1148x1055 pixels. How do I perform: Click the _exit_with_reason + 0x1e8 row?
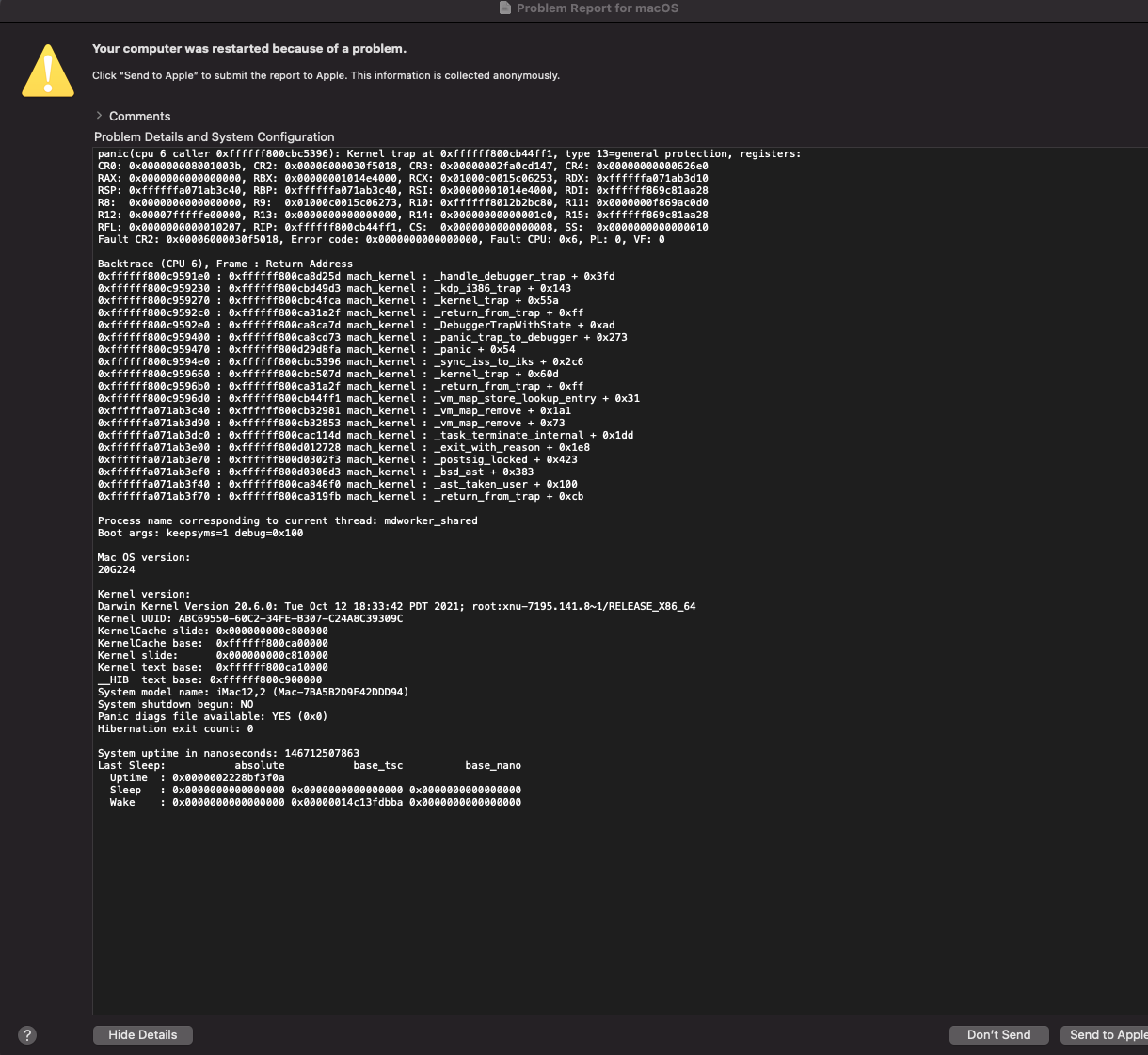344,447
